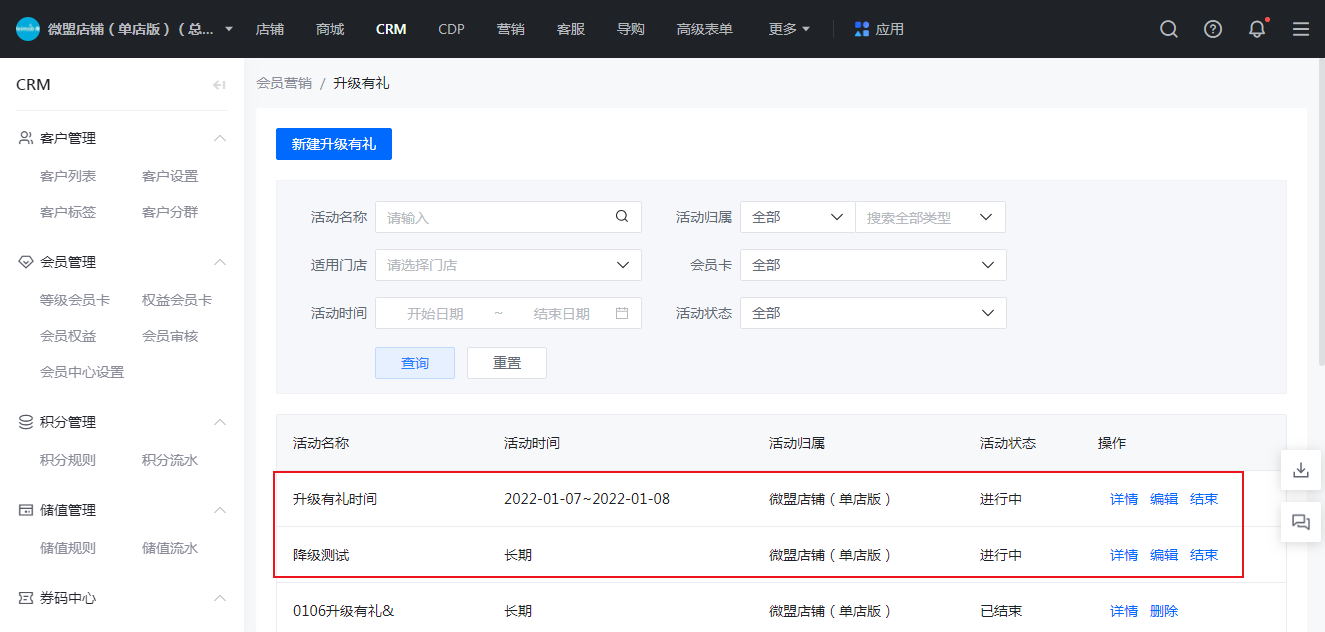Switch to the 店铺 top menu
The image size is (1325, 632).
270,29
